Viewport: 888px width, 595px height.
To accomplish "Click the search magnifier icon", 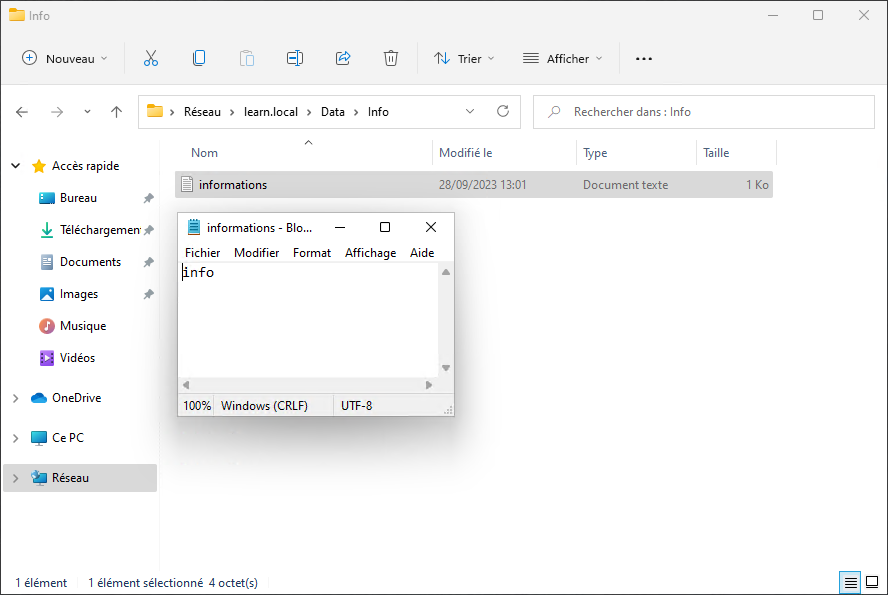I will pyautogui.click(x=554, y=112).
